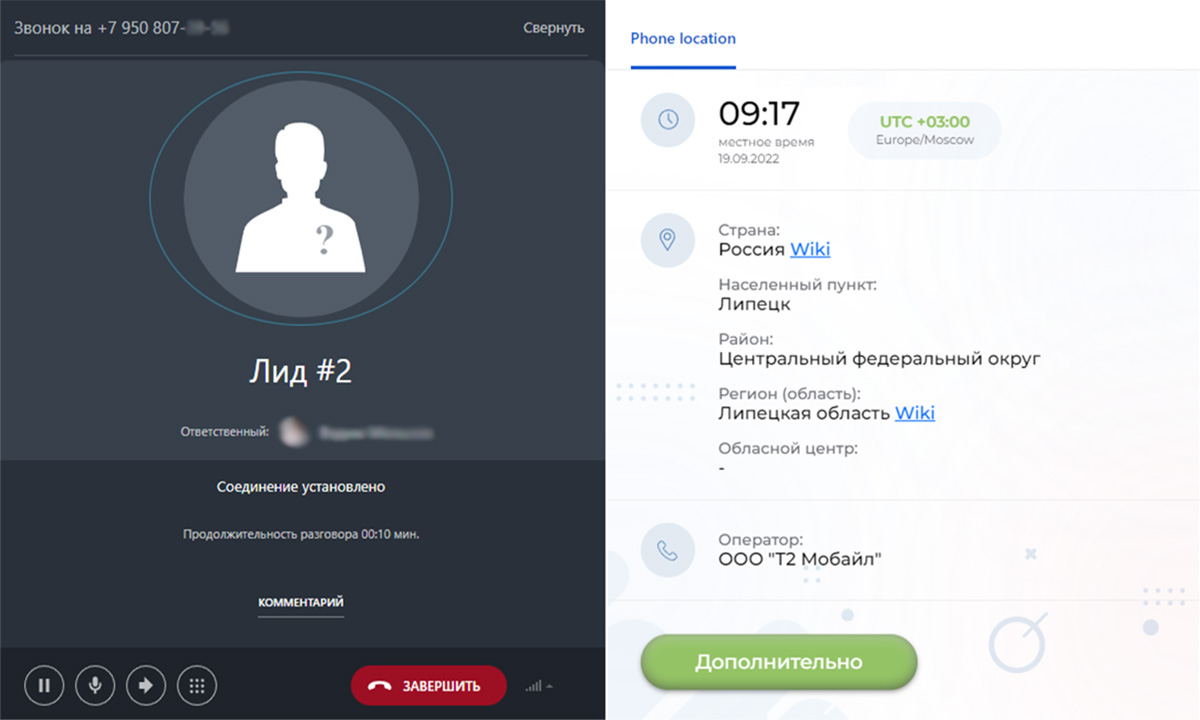Switch to the Phone location tab
This screenshot has height=720, width=1200.
(683, 39)
